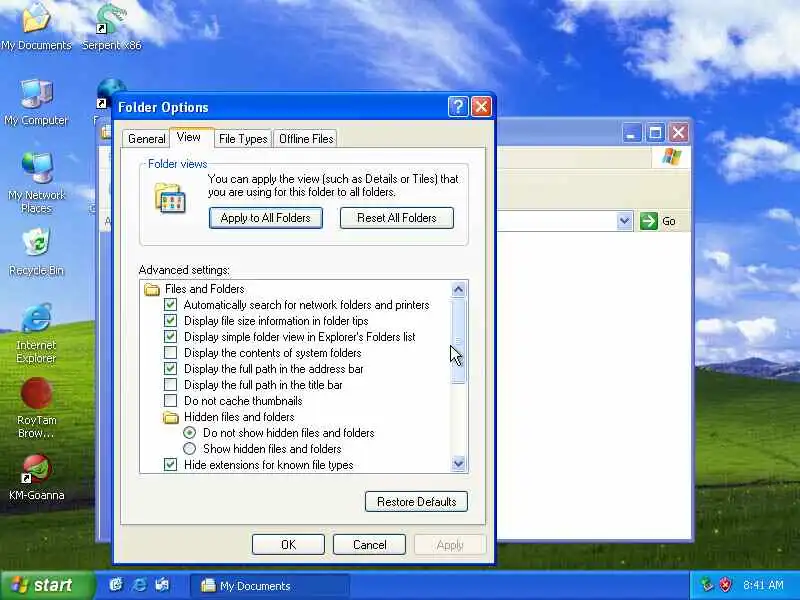Click the Files and Folders folder icon

click(152, 289)
